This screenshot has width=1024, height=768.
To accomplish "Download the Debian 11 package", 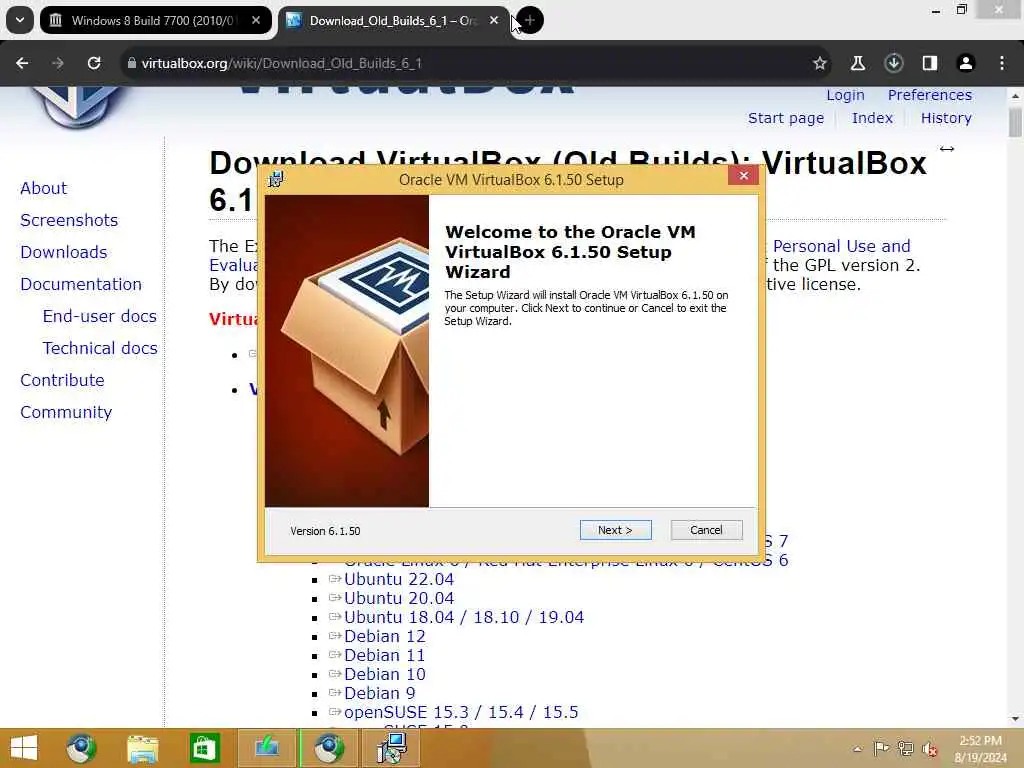I will 384,655.
